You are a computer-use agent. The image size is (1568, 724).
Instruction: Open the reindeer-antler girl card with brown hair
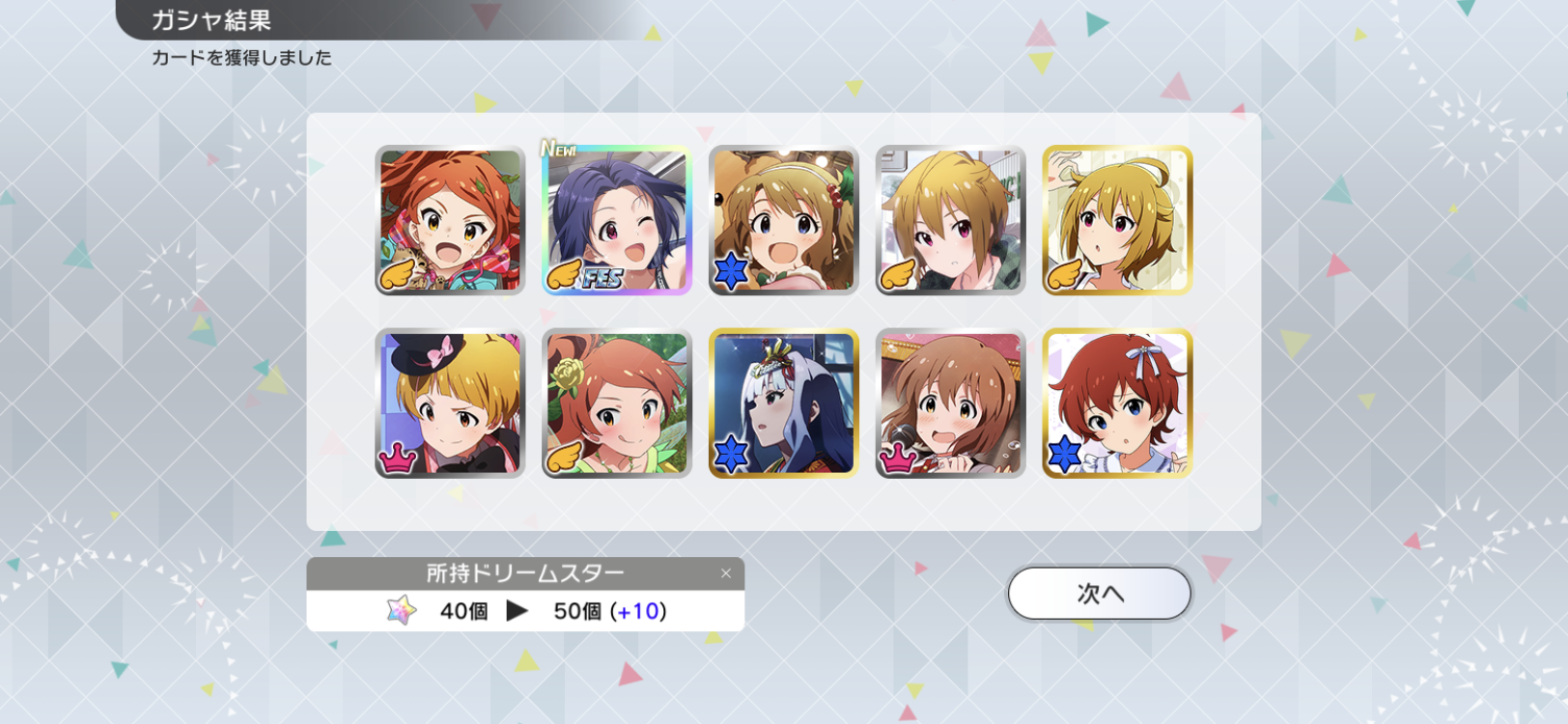784,220
